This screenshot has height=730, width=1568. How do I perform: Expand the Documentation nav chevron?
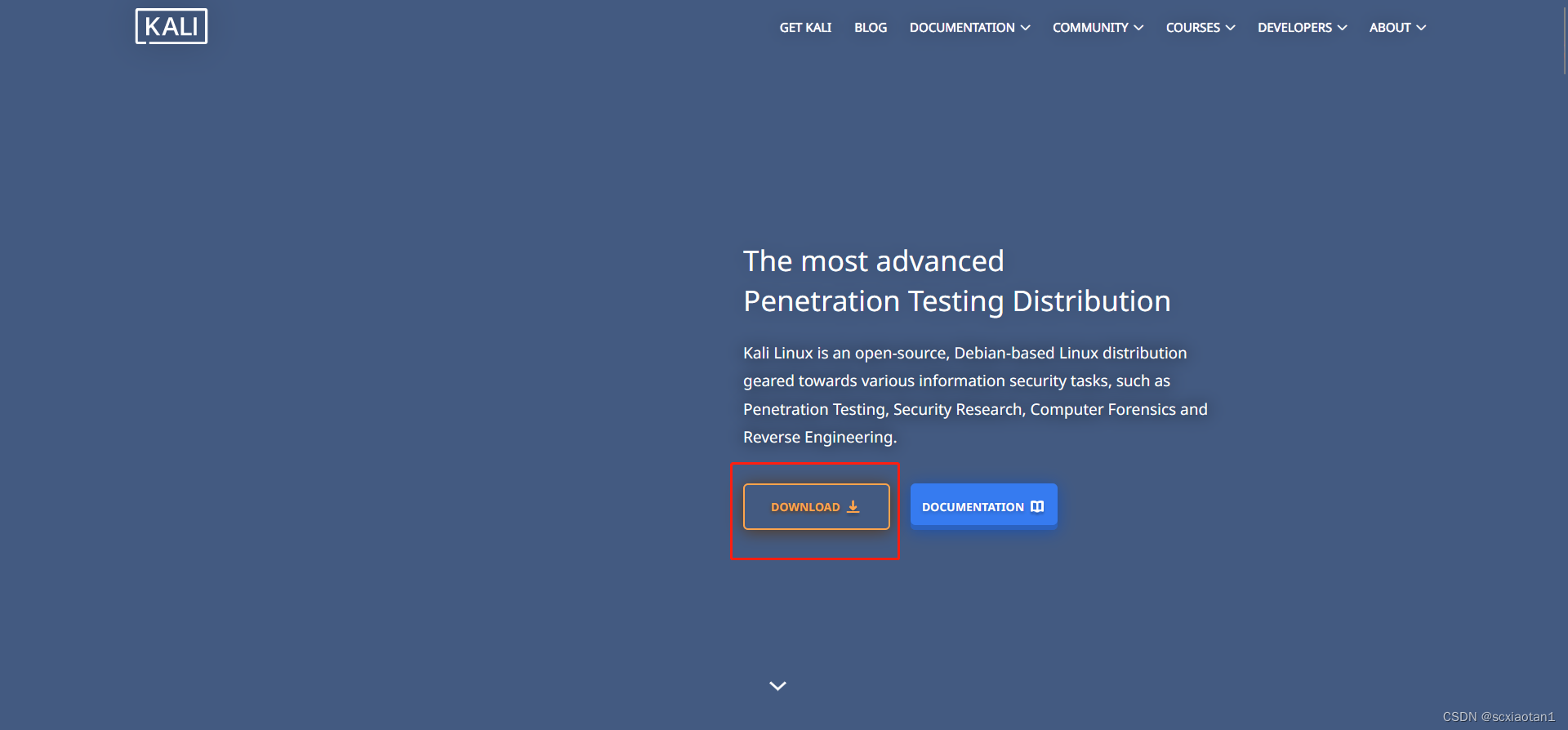tap(1026, 28)
